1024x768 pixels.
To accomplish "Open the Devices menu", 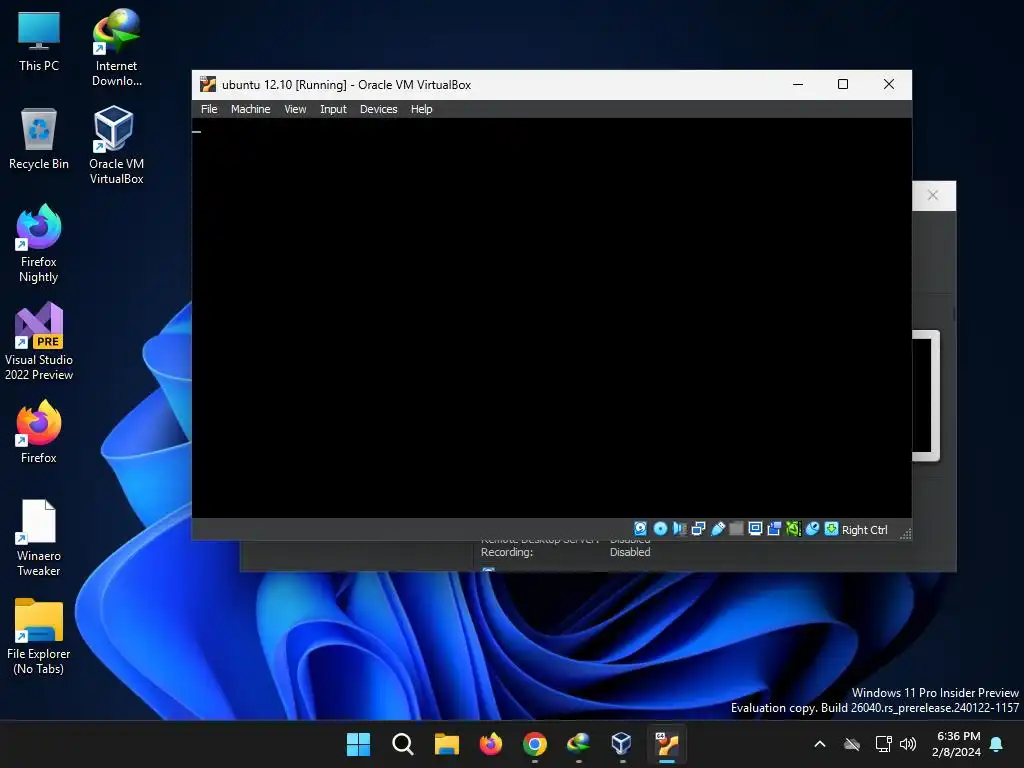I will click(x=378, y=109).
